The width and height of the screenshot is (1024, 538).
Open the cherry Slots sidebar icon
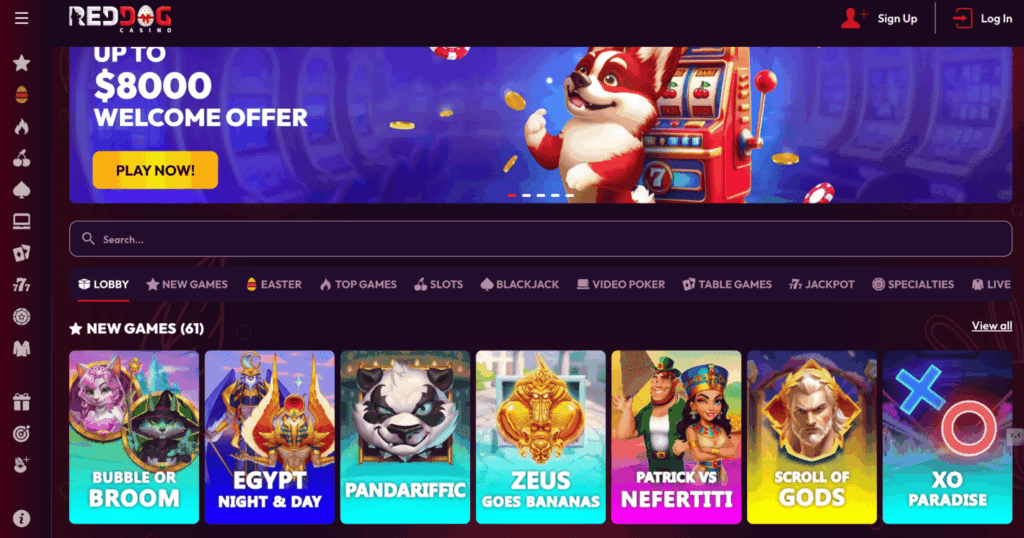coord(22,158)
